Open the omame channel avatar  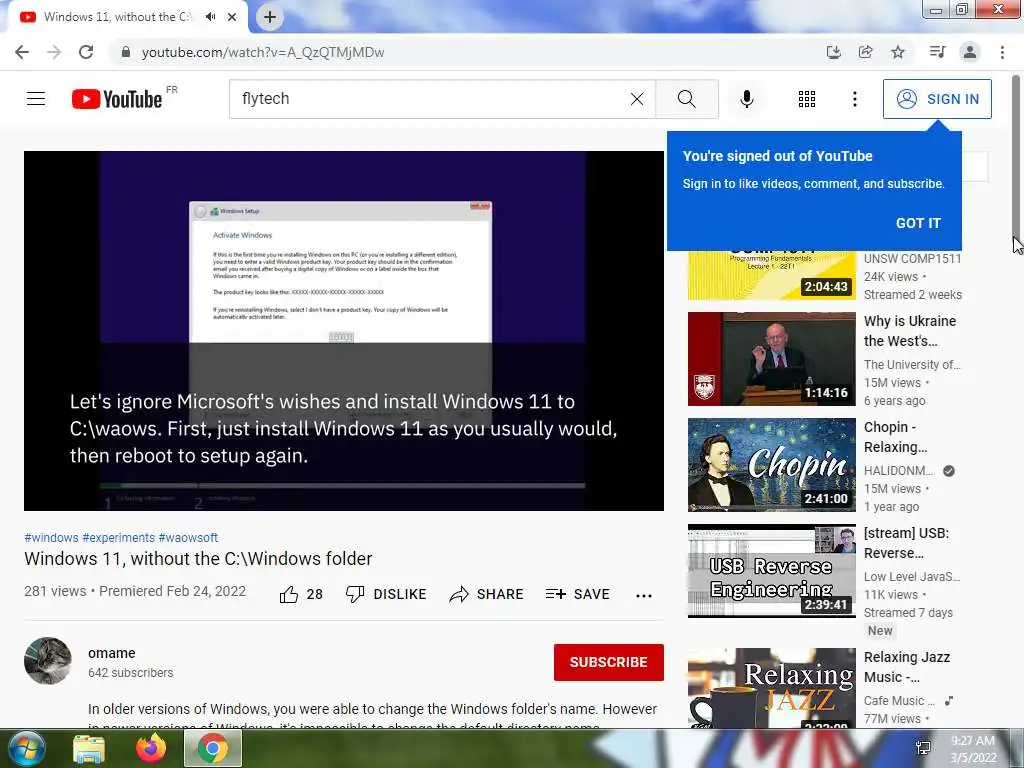click(48, 661)
